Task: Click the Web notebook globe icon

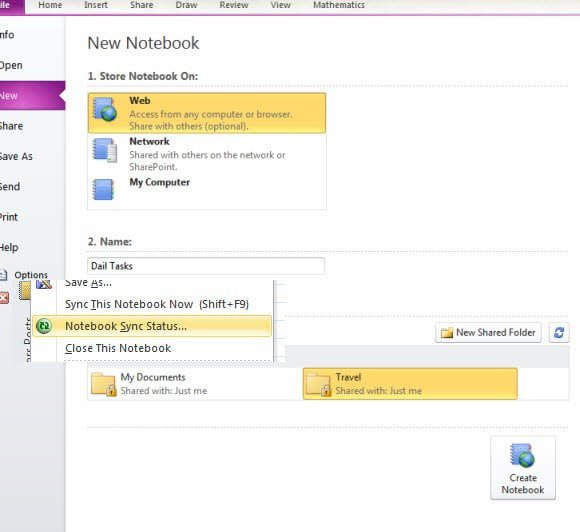Action: (x=105, y=109)
